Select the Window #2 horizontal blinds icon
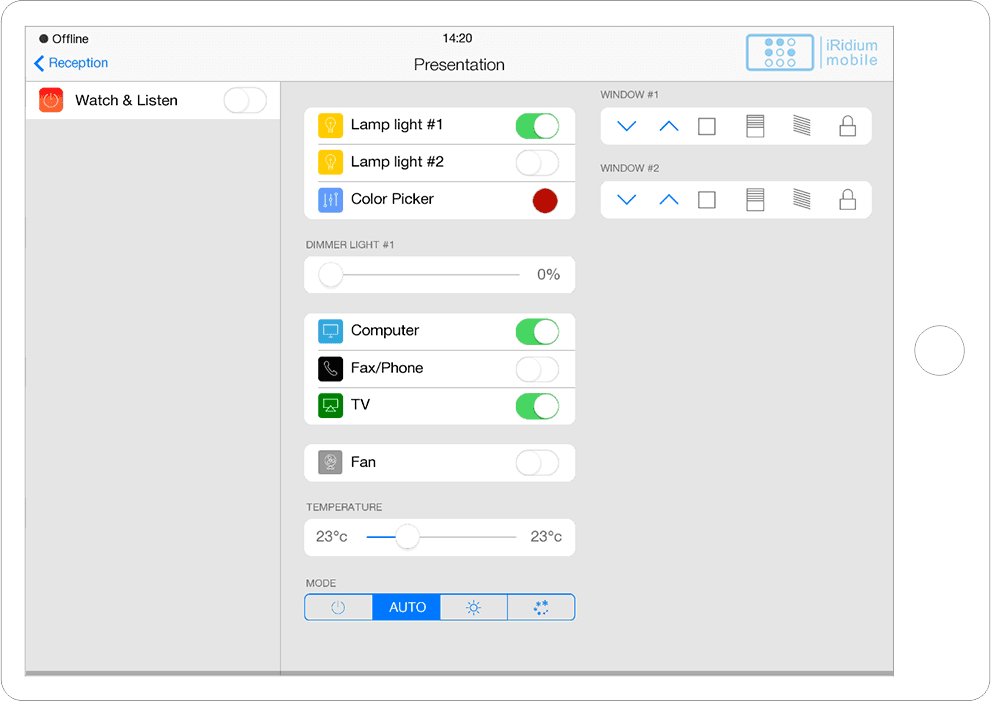The height and width of the screenshot is (702, 991). click(755, 200)
